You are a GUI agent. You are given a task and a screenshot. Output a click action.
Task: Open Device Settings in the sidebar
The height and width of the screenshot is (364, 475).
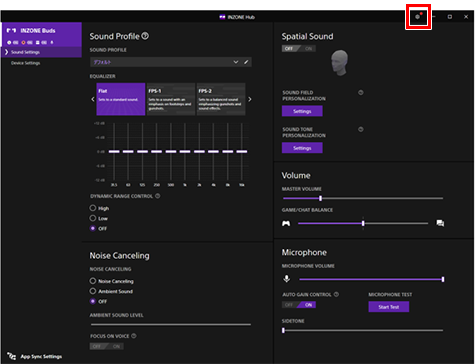[25, 63]
